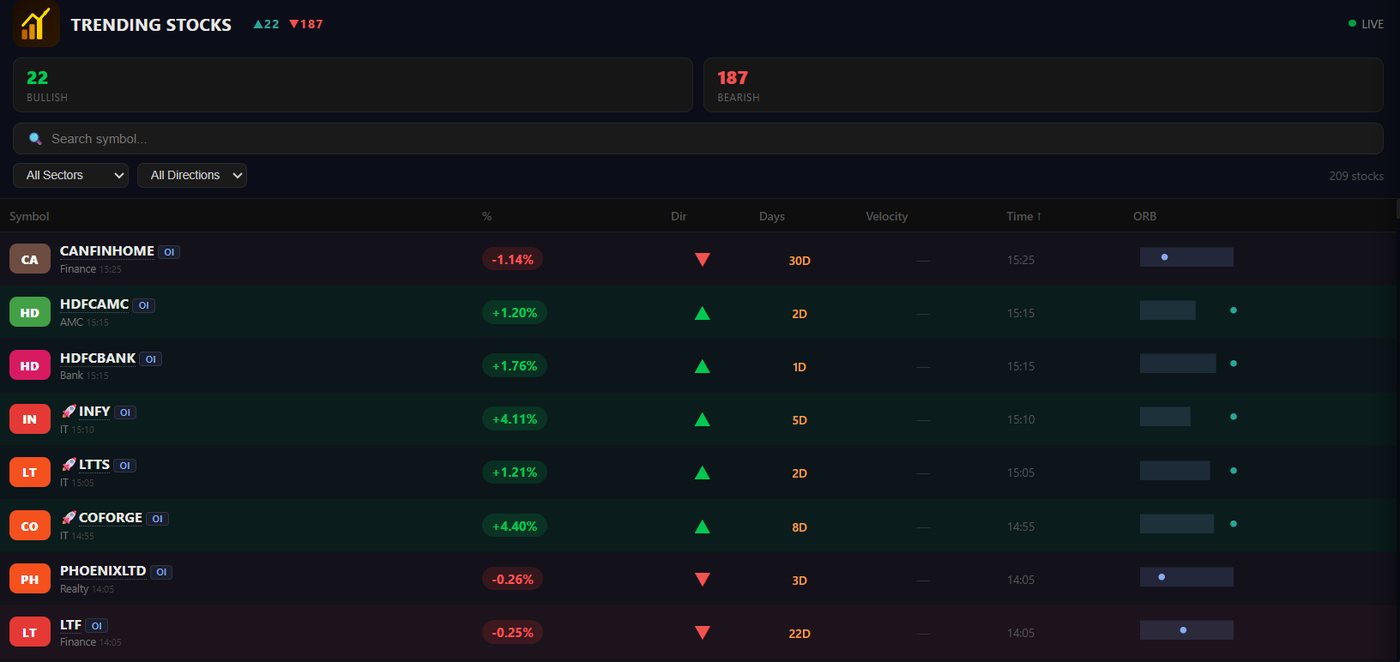The width and height of the screenshot is (1400, 662).
Task: Click the Trending Stocks chart logo
Action: click(37, 24)
